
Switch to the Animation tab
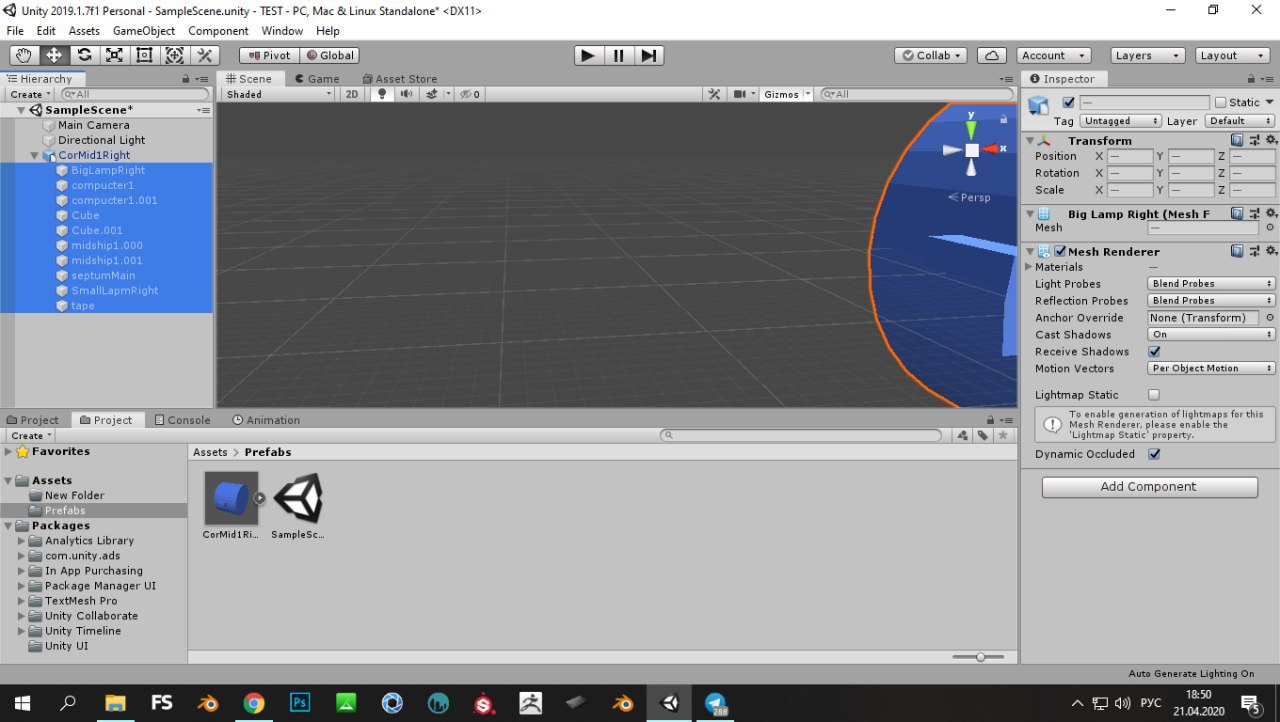266,420
